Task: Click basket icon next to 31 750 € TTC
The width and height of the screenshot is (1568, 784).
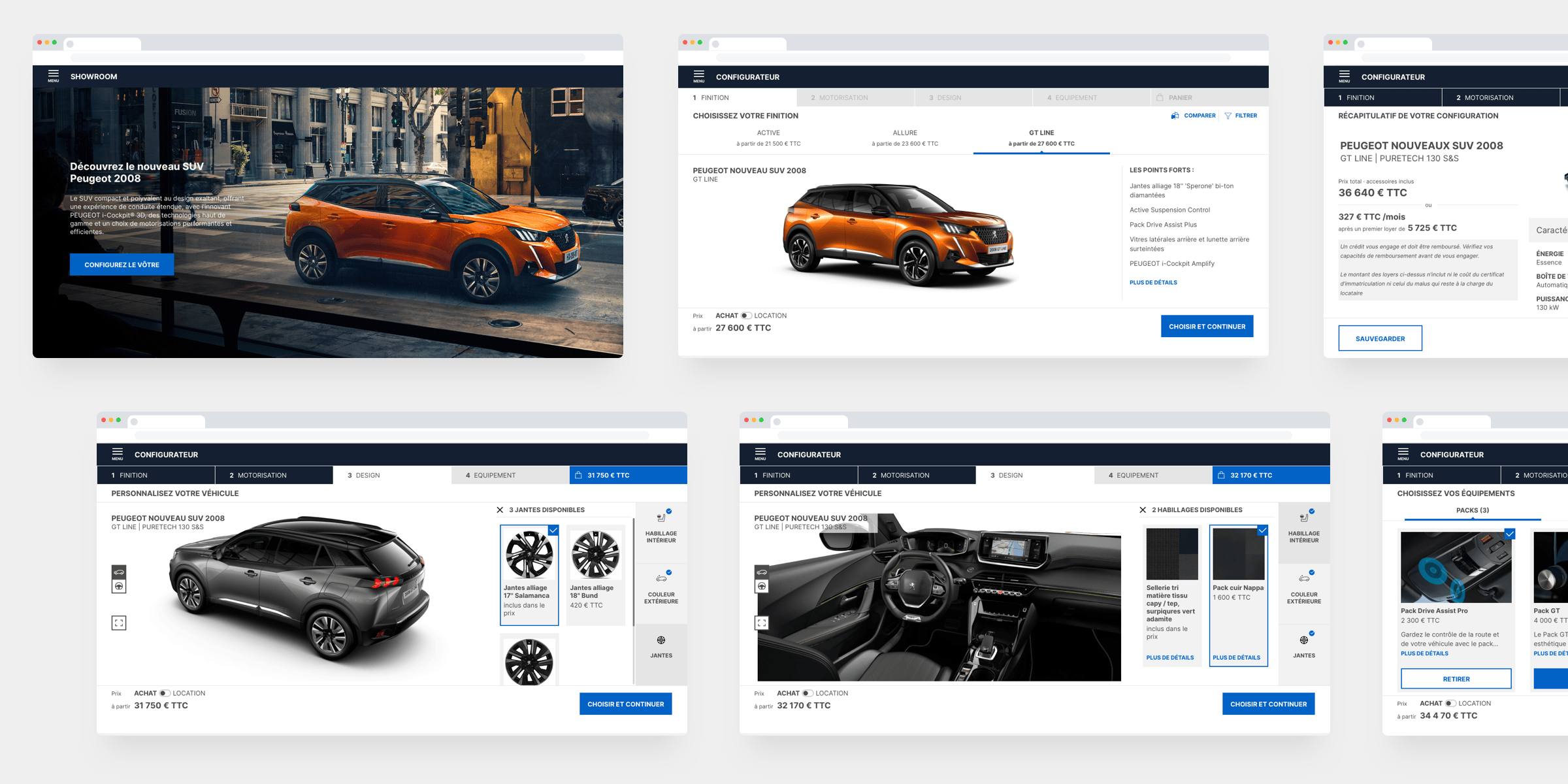Action: tap(578, 475)
